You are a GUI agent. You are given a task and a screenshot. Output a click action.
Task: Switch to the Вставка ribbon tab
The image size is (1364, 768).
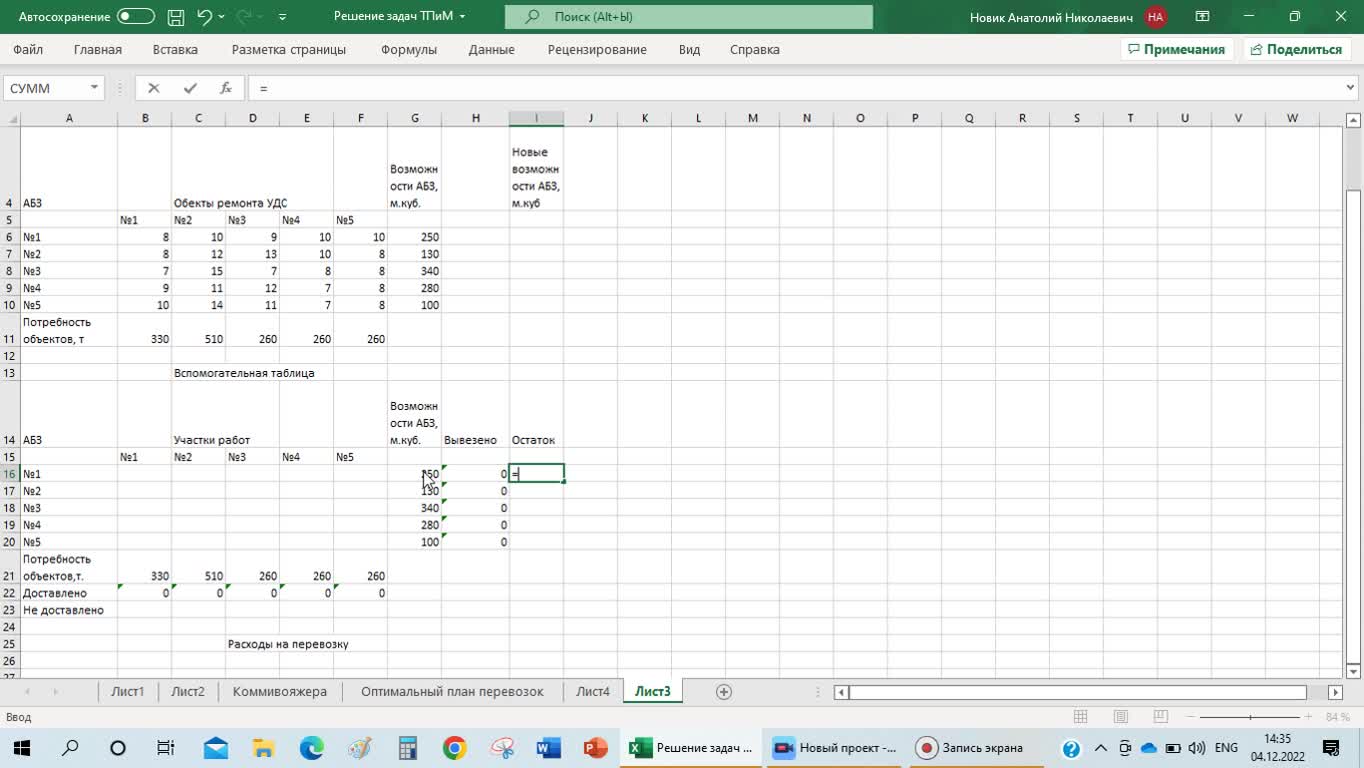(x=175, y=49)
